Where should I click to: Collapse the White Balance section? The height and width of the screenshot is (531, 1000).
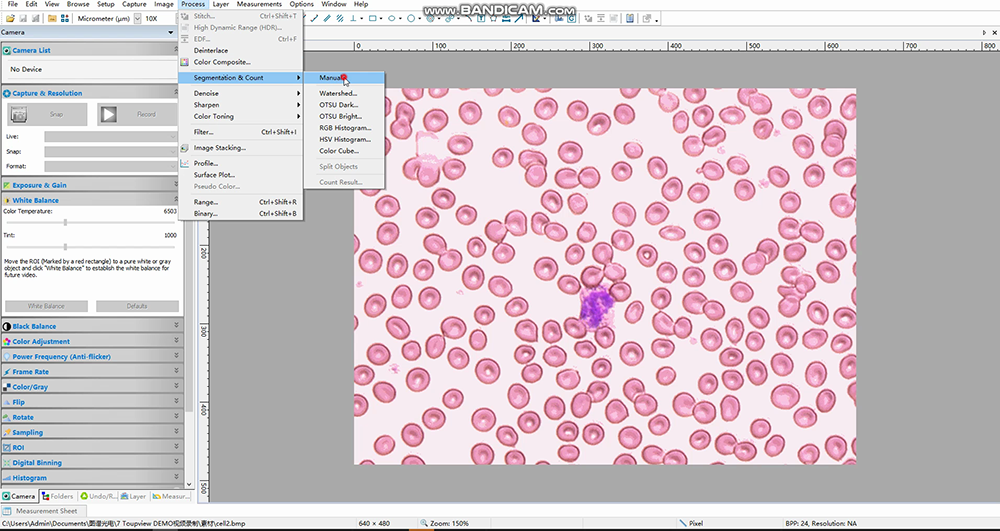(177, 200)
